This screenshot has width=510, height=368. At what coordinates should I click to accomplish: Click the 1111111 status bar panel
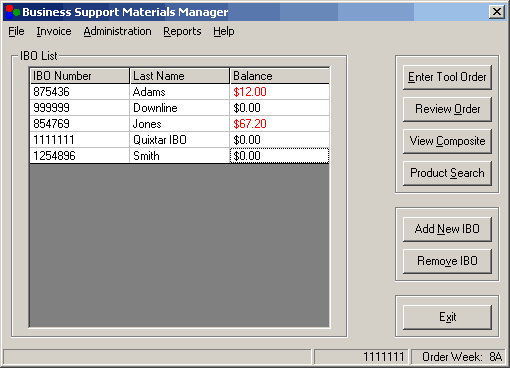(x=361, y=357)
